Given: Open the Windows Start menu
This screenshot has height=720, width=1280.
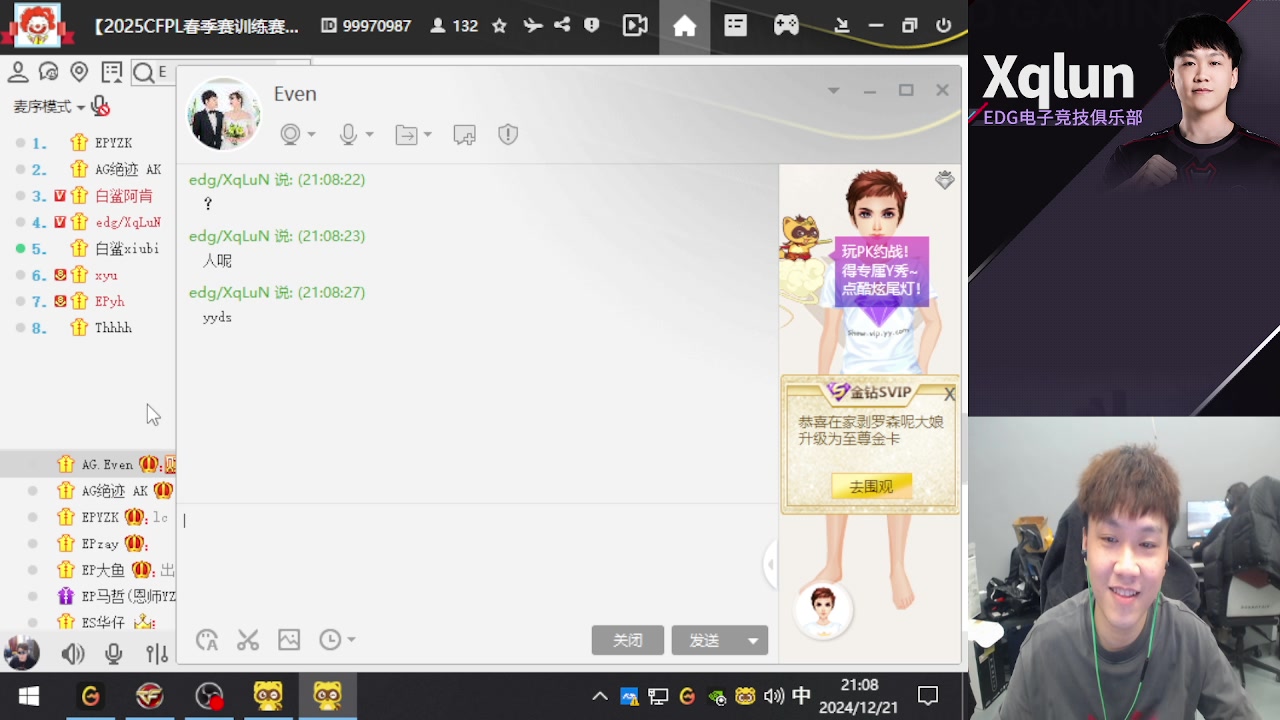Looking at the screenshot, I should point(28,695).
